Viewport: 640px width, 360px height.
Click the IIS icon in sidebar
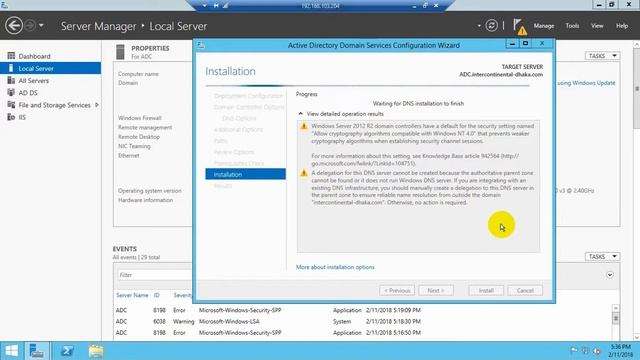point(11,117)
